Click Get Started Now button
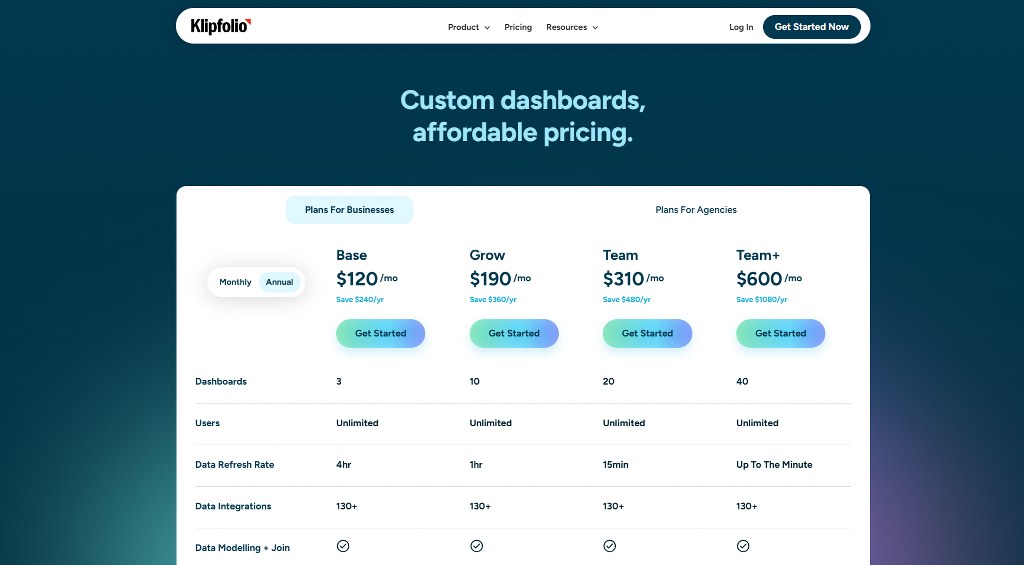This screenshot has width=1024, height=565. pos(812,27)
